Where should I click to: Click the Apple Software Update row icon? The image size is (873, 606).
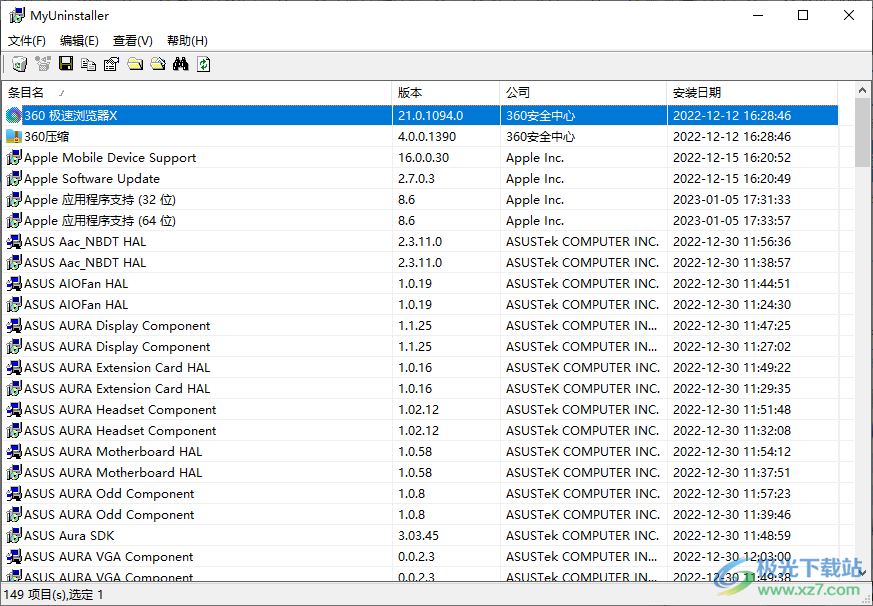[14, 179]
